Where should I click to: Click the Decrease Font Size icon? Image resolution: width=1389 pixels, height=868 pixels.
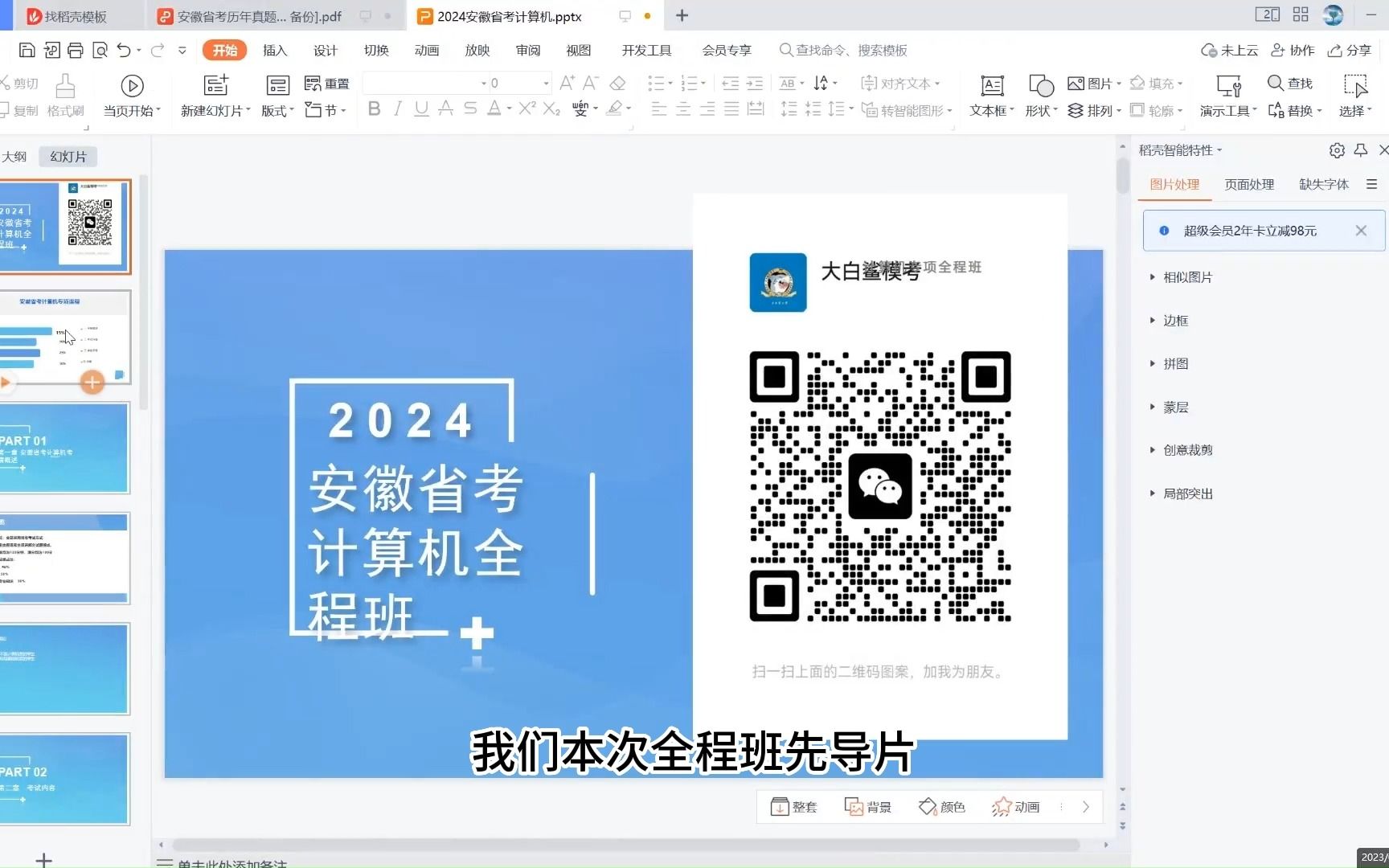(591, 83)
